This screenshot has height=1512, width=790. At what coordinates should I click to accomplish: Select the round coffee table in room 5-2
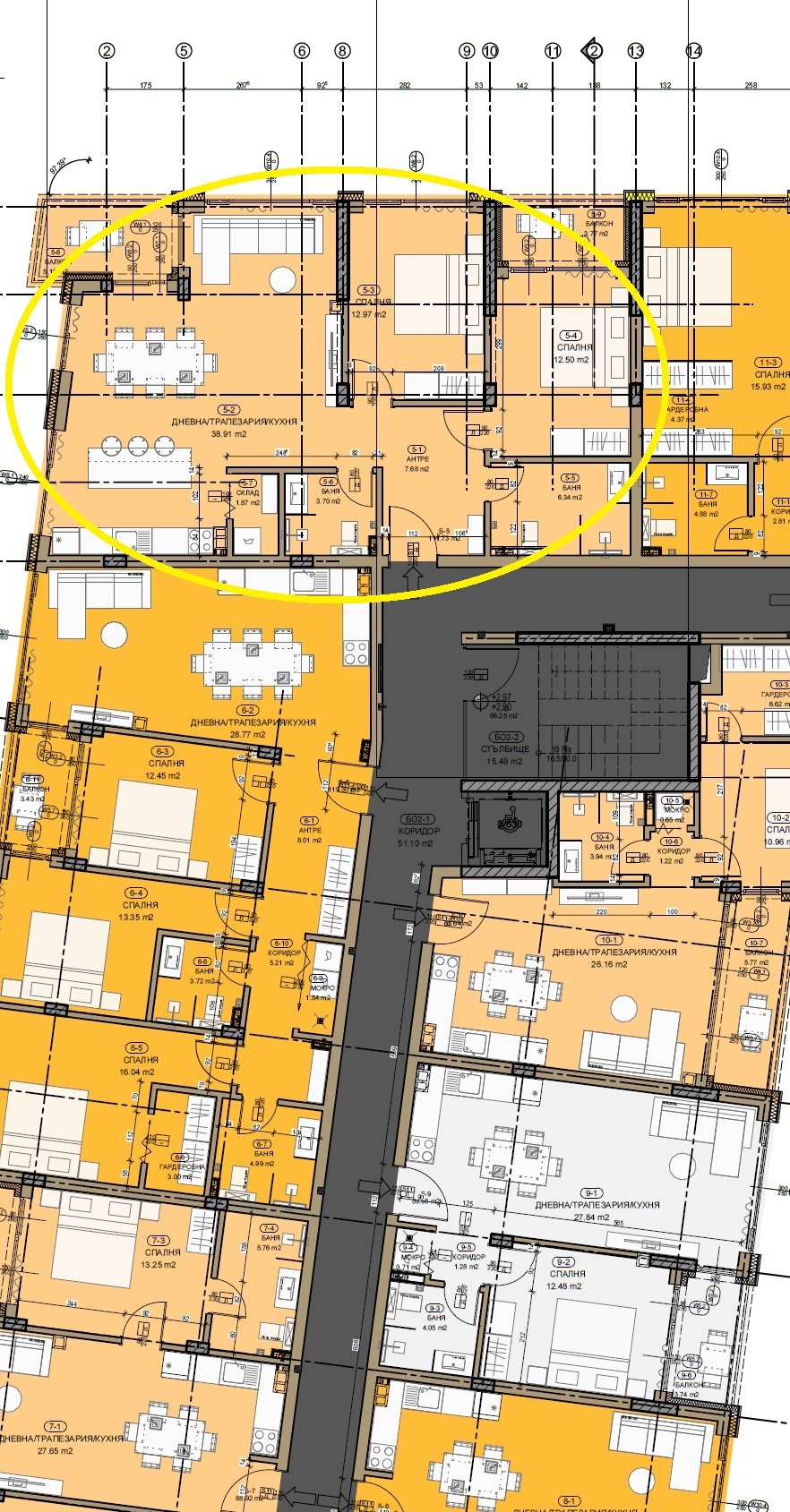282,279
